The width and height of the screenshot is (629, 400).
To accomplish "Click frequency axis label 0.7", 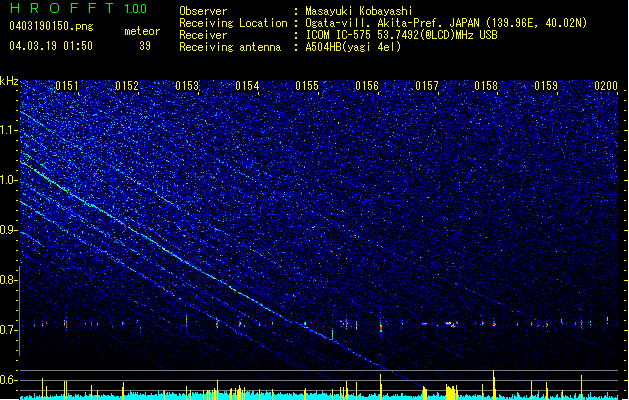I will [x=8, y=330].
